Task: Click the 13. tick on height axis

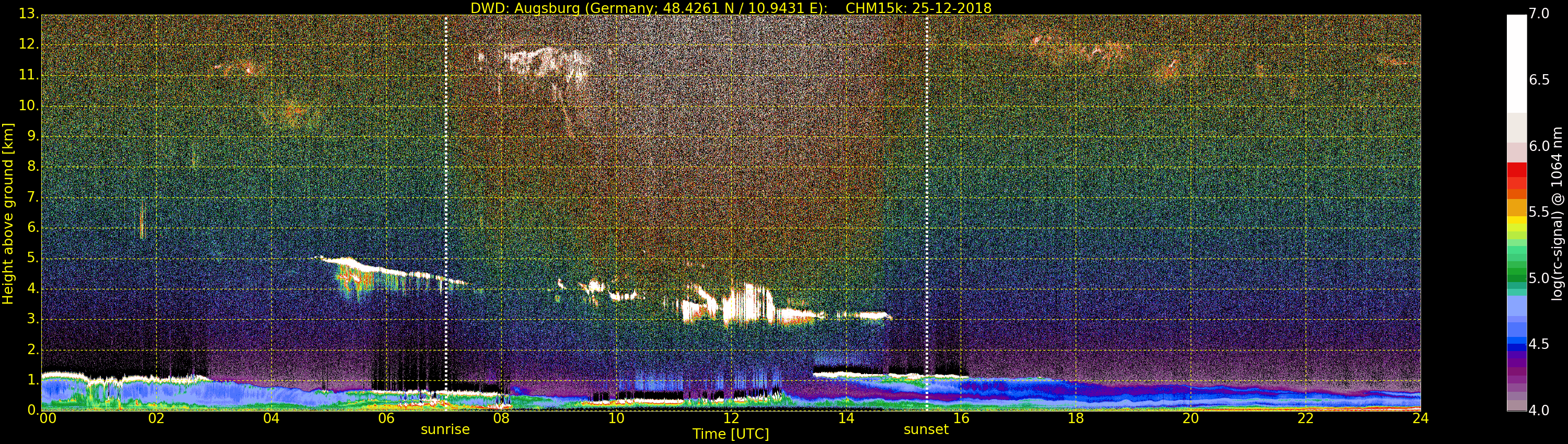Action: coord(28,14)
